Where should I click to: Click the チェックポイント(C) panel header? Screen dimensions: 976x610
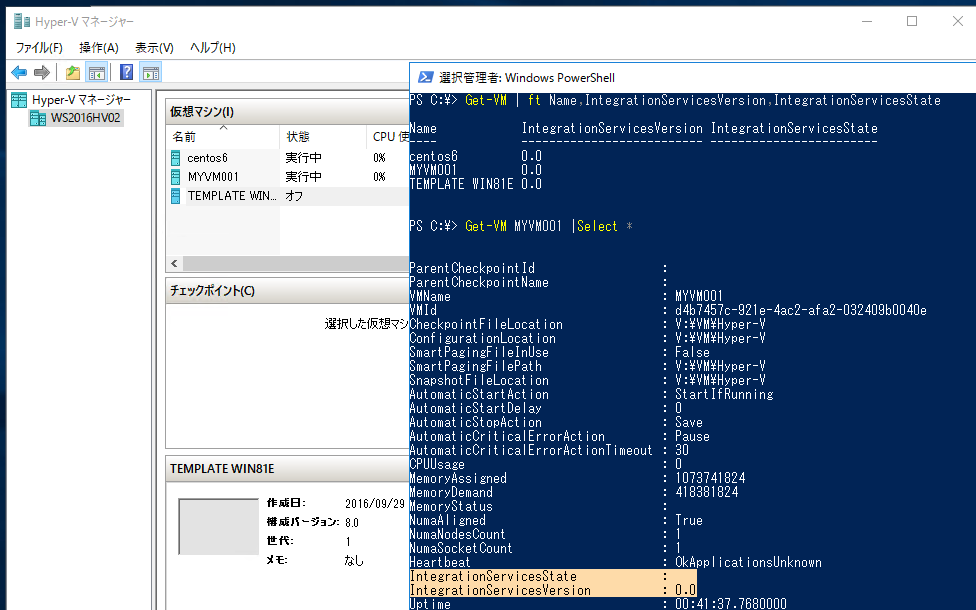[288, 291]
